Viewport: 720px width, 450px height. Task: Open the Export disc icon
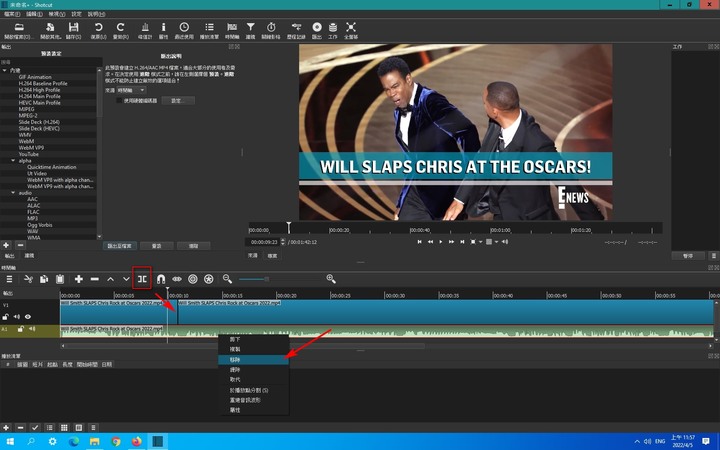click(317, 28)
